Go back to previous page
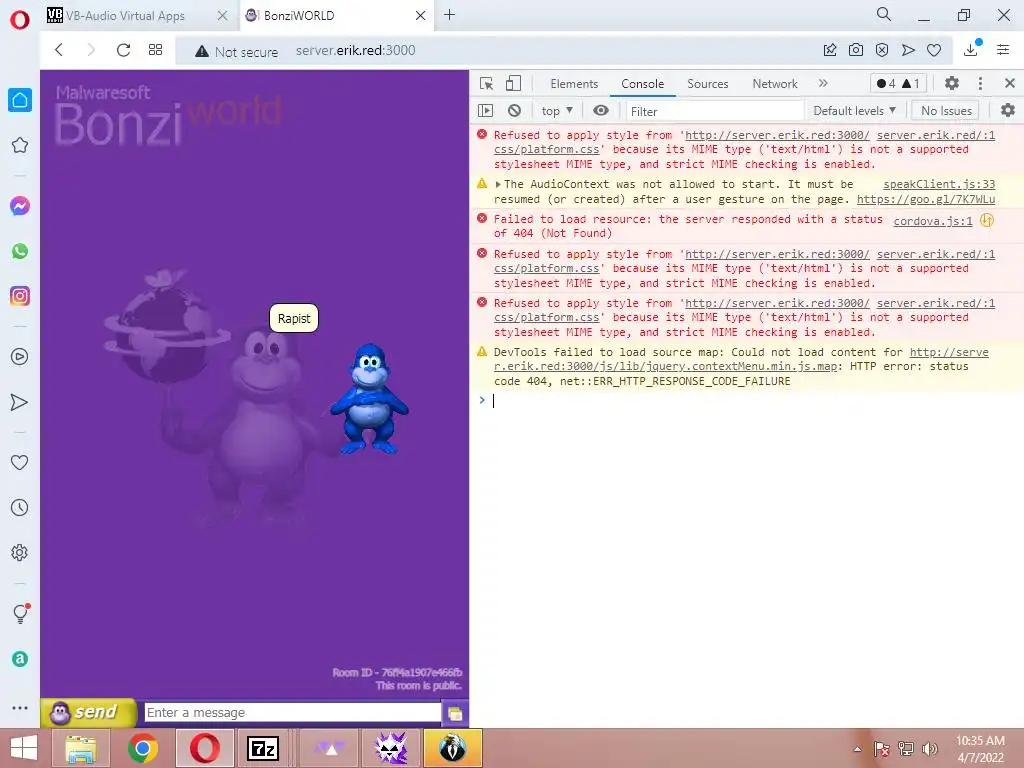The height and width of the screenshot is (768, 1024). pos(59,50)
